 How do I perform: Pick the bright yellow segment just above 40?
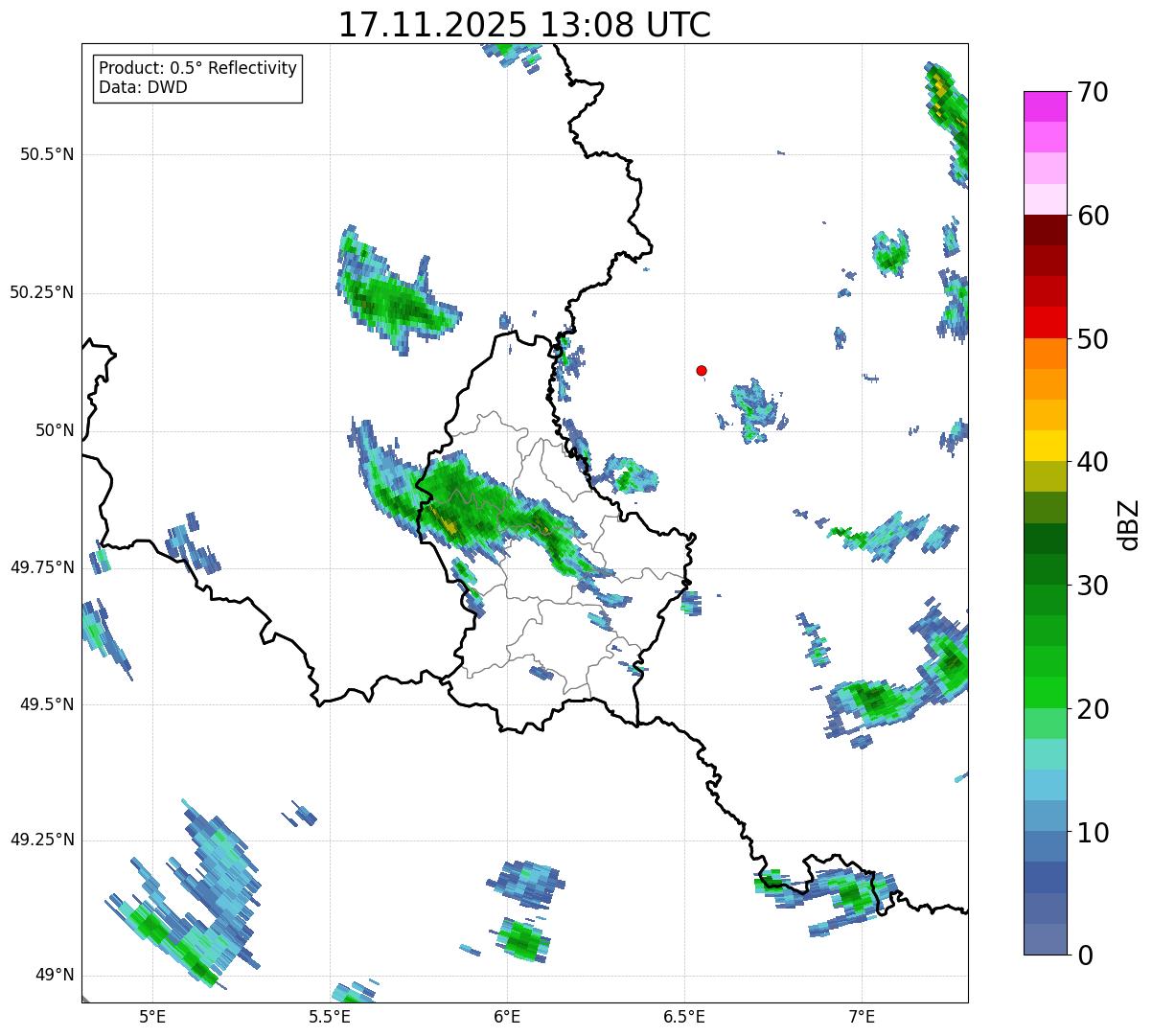[1045, 446]
